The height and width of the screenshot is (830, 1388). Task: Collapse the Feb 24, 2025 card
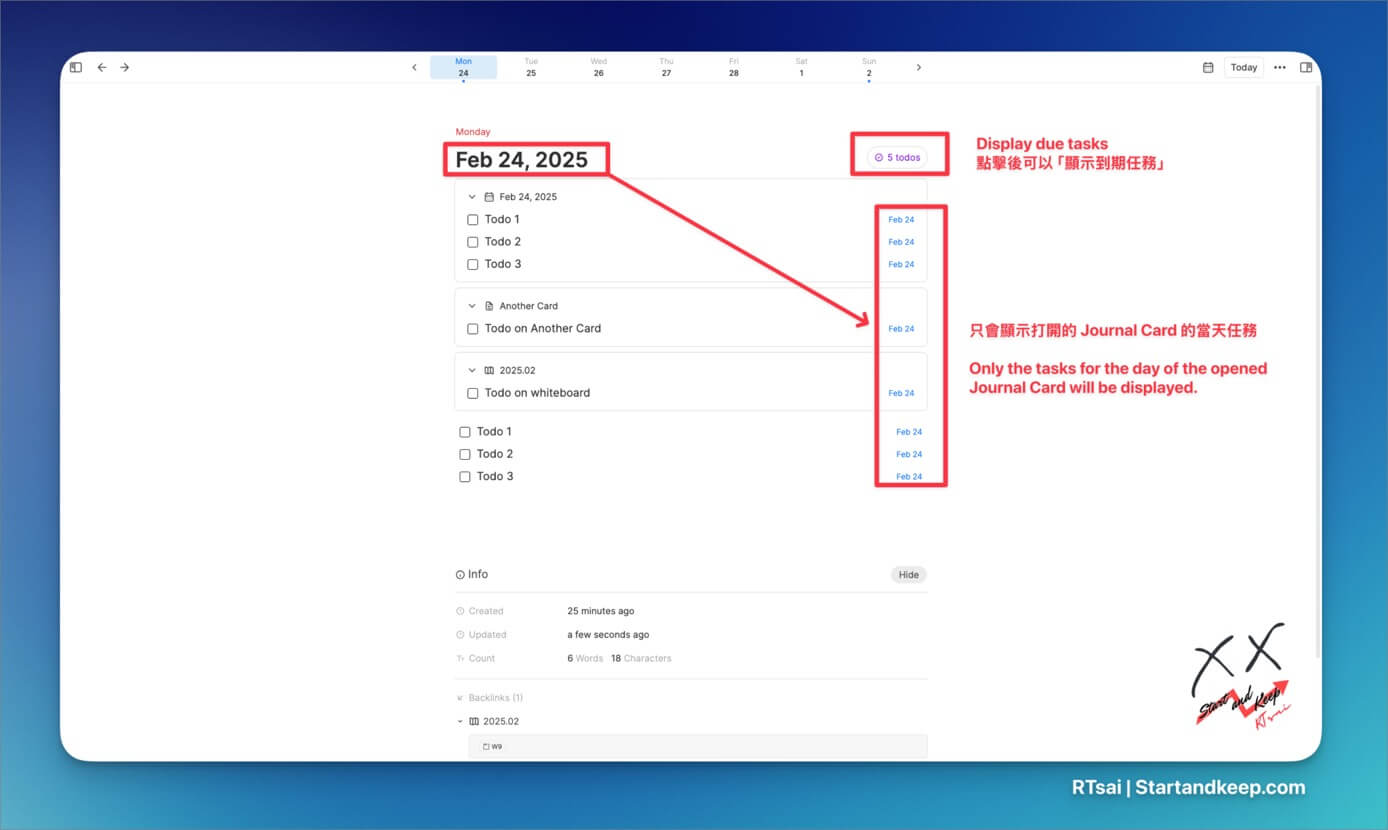tap(472, 196)
